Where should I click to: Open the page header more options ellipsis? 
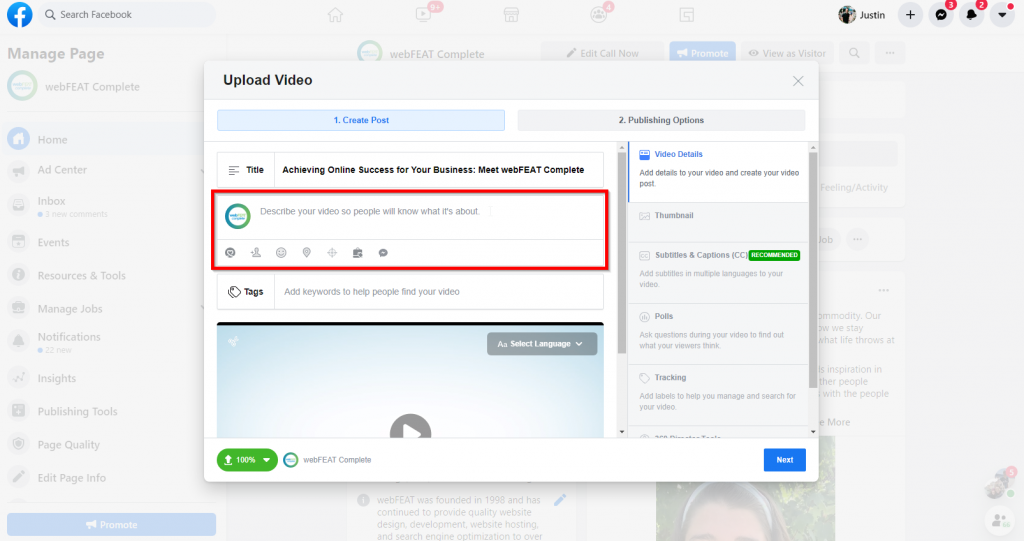pos(890,54)
